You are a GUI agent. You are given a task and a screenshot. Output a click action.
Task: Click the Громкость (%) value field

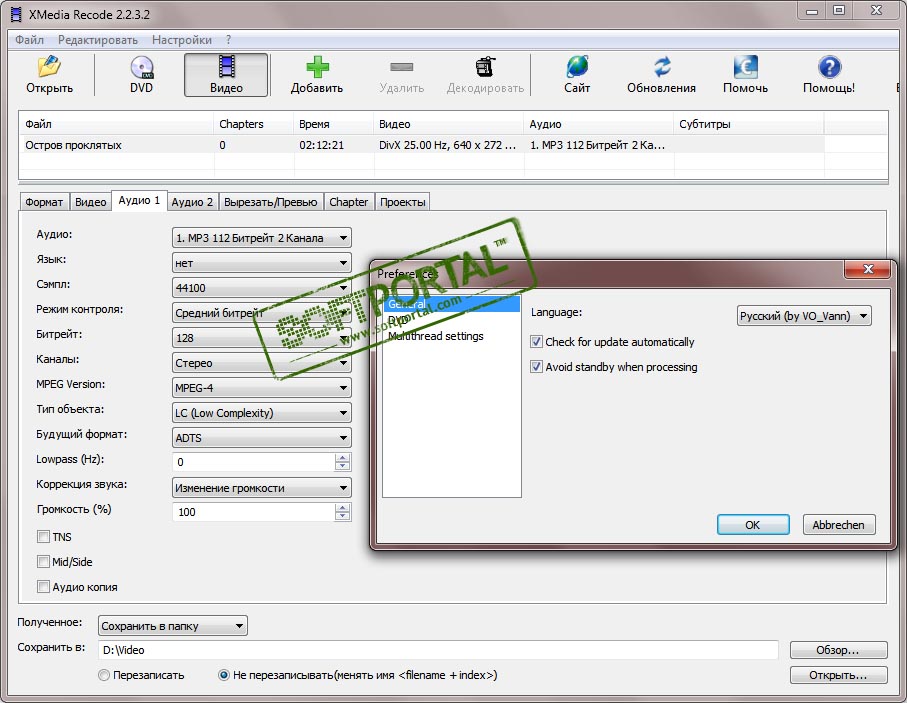[x=253, y=512]
